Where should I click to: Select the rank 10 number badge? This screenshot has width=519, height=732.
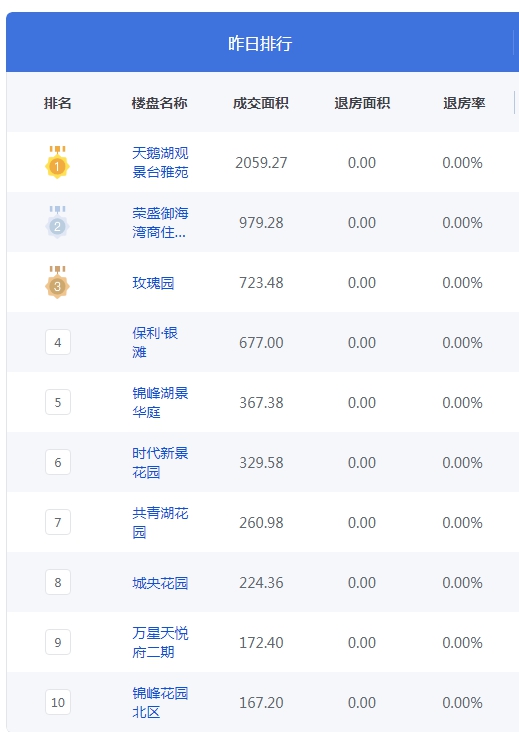click(58, 702)
